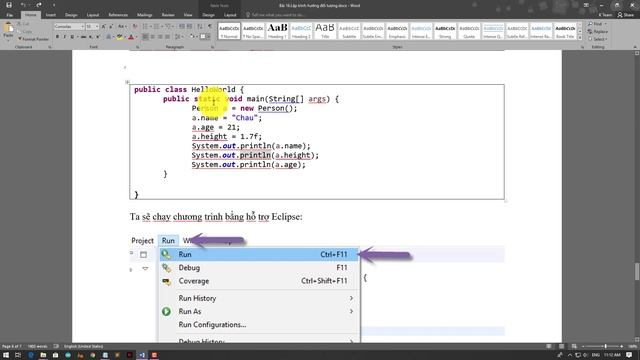Apply the Title style
This screenshot has height=360, width=640.
pyautogui.click(x=325, y=31)
